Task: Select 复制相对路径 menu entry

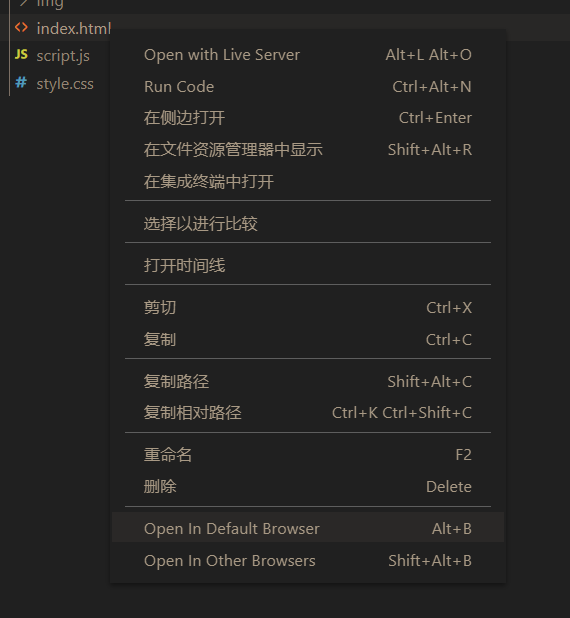Action: [308, 413]
